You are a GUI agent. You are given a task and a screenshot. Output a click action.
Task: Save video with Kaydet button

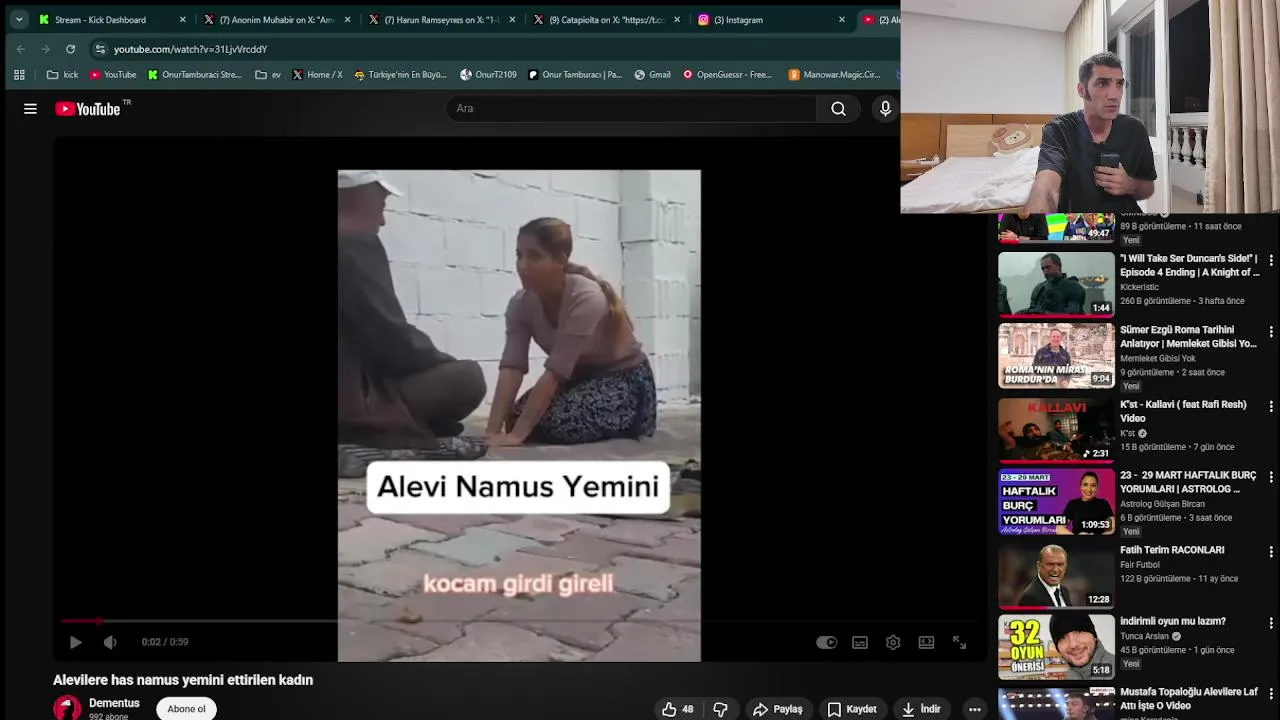(x=852, y=709)
